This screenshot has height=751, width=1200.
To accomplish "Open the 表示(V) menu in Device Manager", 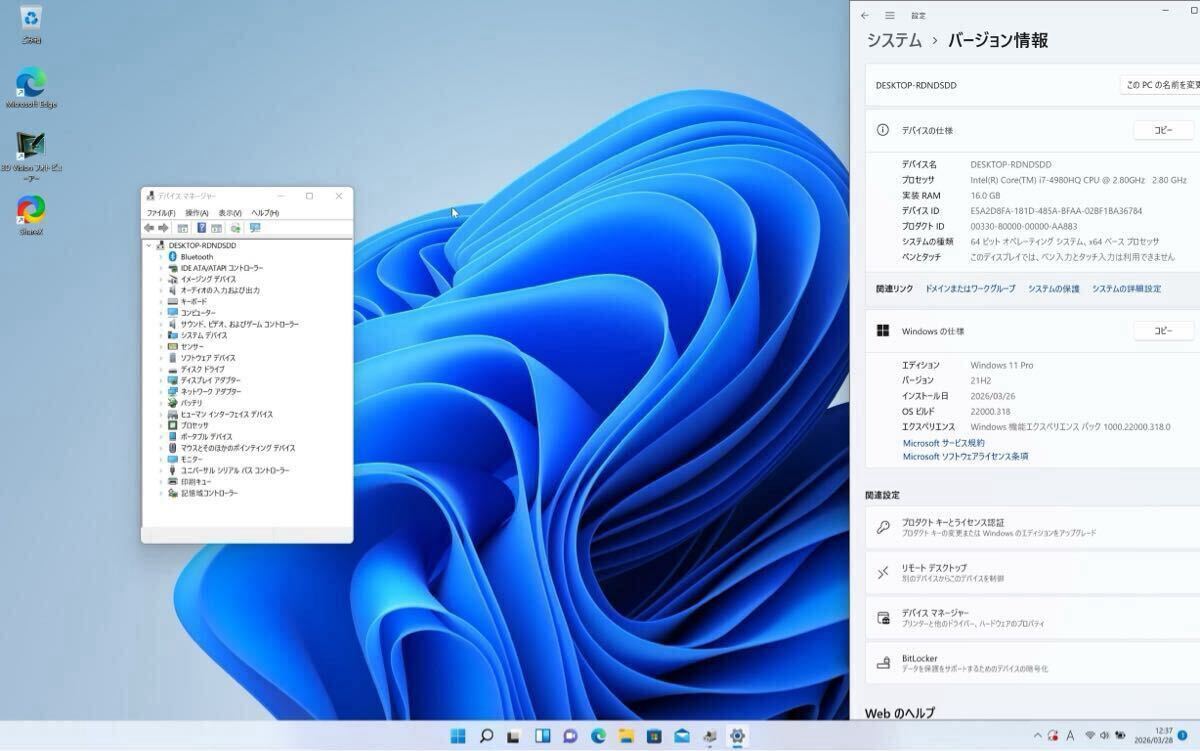I will coord(230,213).
